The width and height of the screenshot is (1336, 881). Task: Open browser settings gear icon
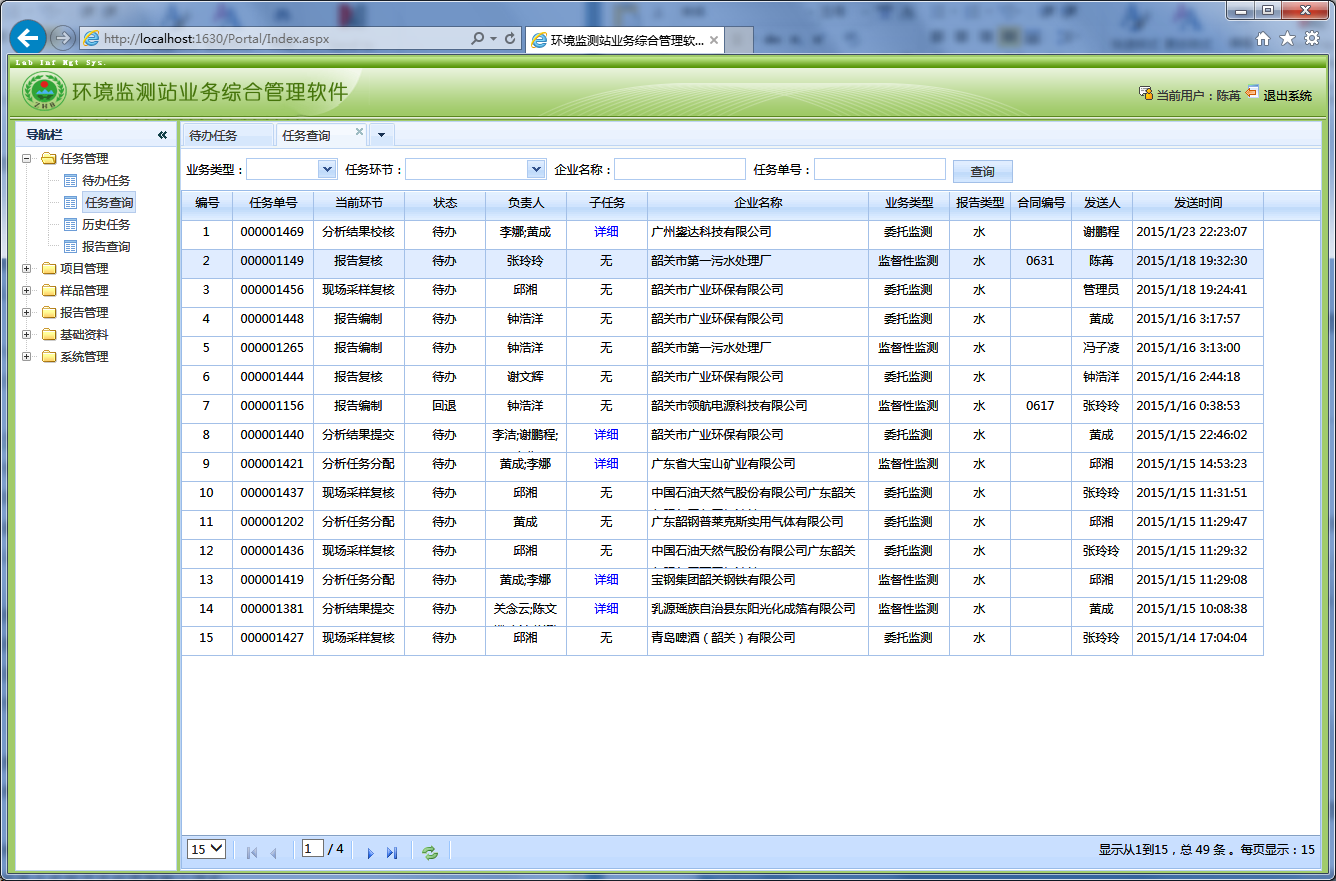point(1311,38)
